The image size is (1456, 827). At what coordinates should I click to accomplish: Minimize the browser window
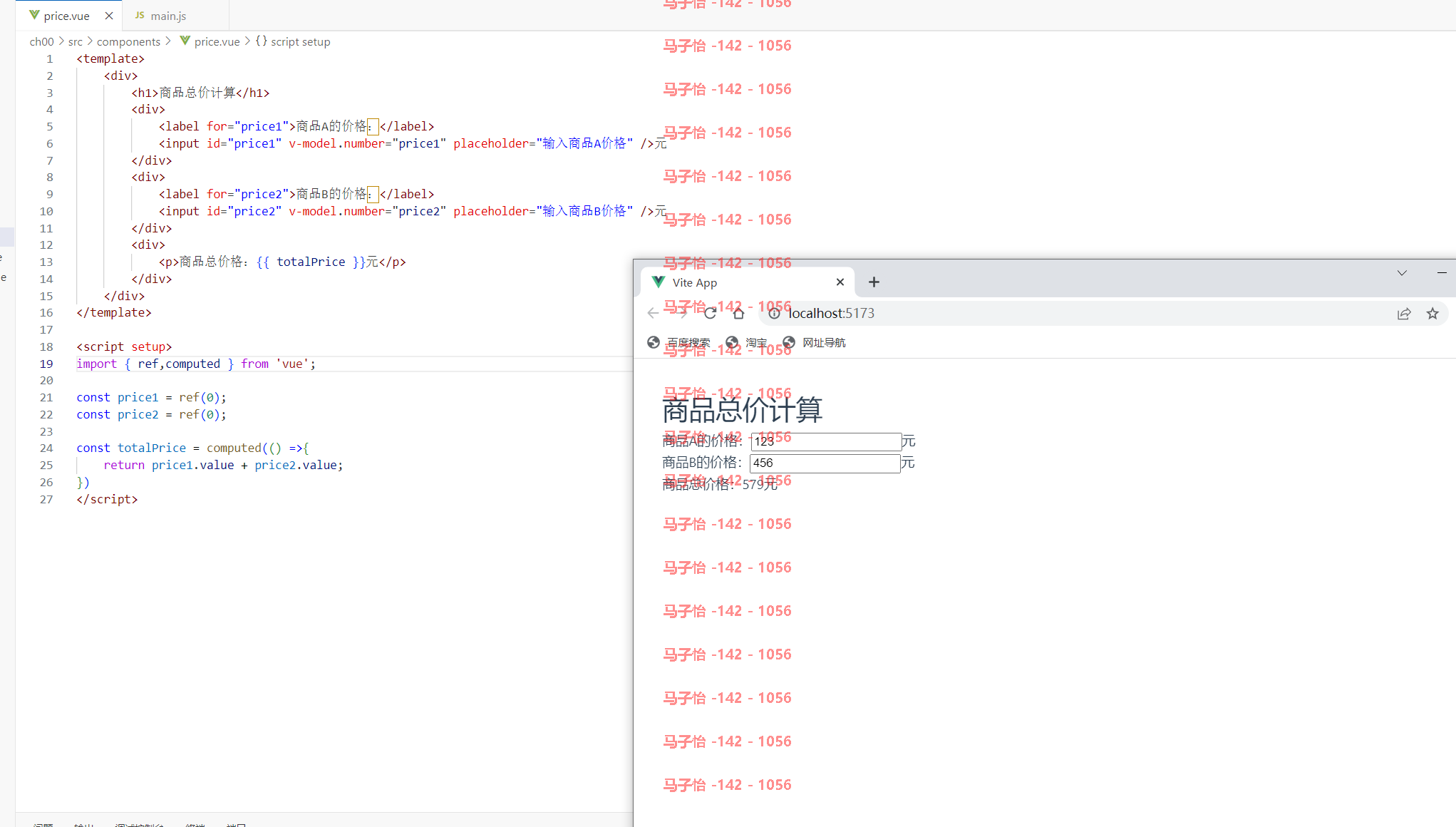click(1442, 273)
